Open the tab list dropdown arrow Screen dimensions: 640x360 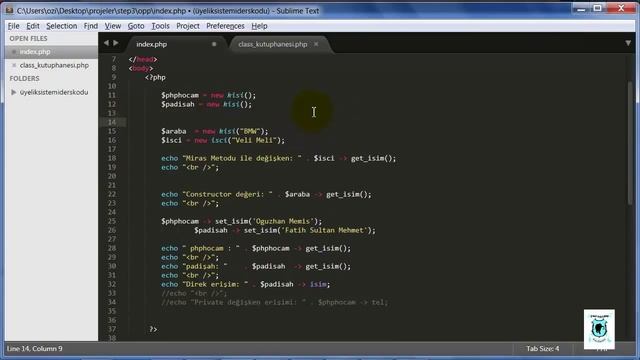(x=628, y=43)
